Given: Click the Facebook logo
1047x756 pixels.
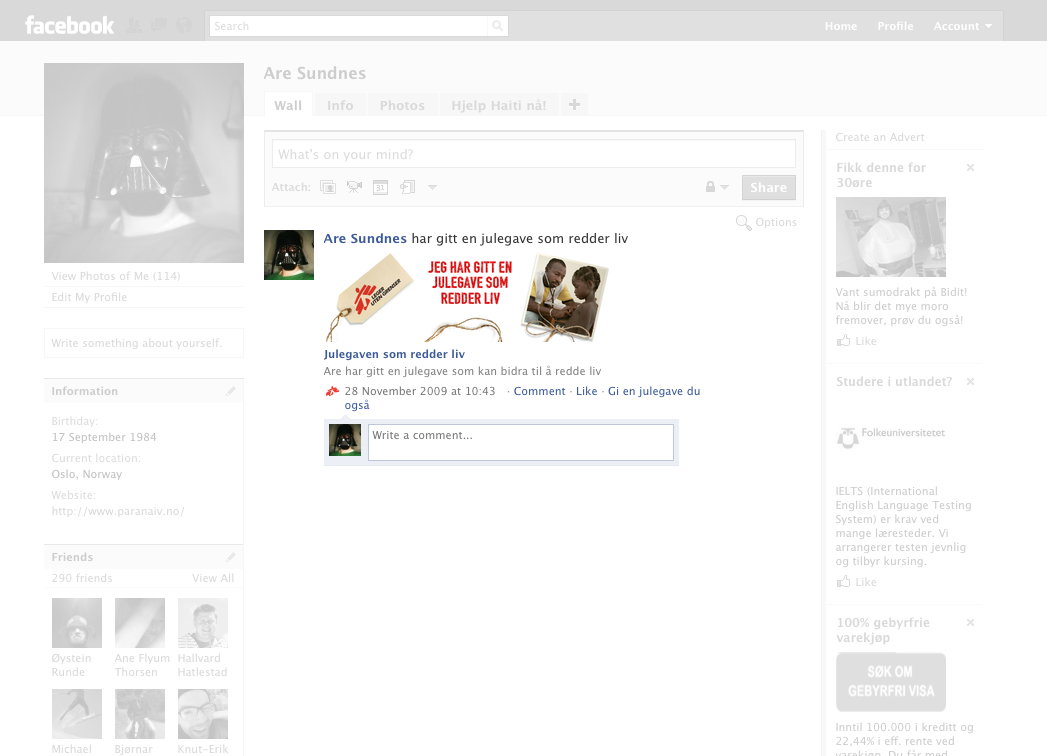Looking at the screenshot, I should click(x=69, y=25).
